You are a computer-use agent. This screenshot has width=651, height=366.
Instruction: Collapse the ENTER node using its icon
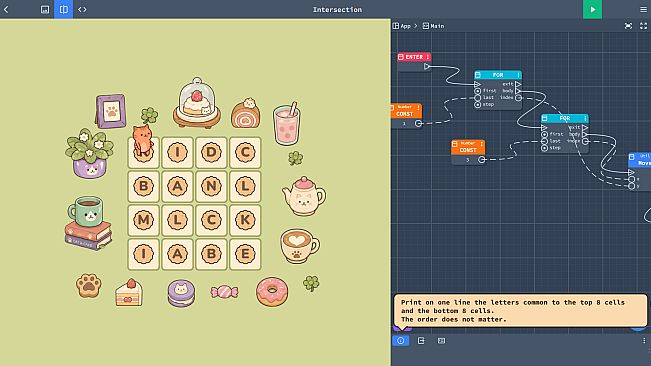click(x=401, y=57)
